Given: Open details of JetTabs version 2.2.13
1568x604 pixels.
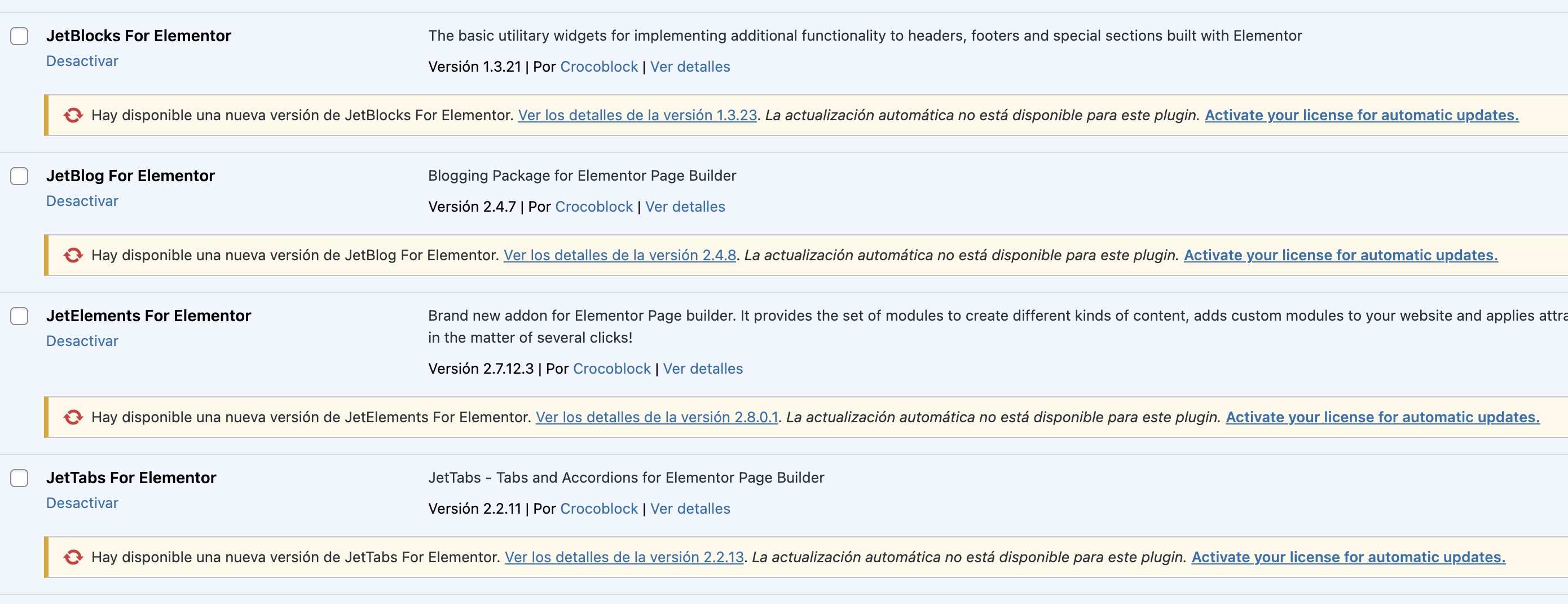Looking at the screenshot, I should 624,557.
